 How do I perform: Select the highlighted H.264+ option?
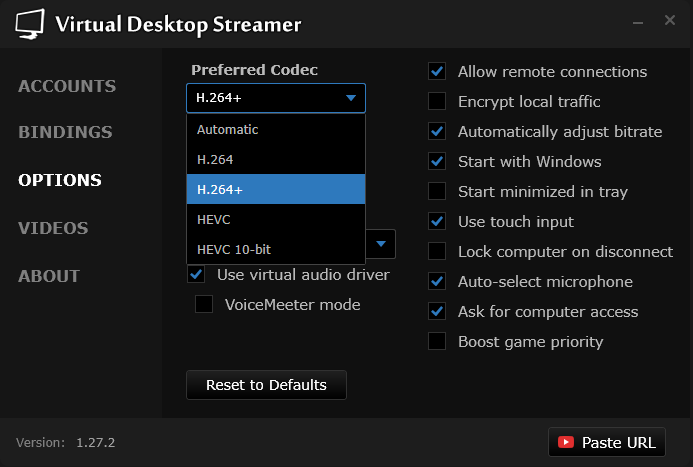(276, 189)
